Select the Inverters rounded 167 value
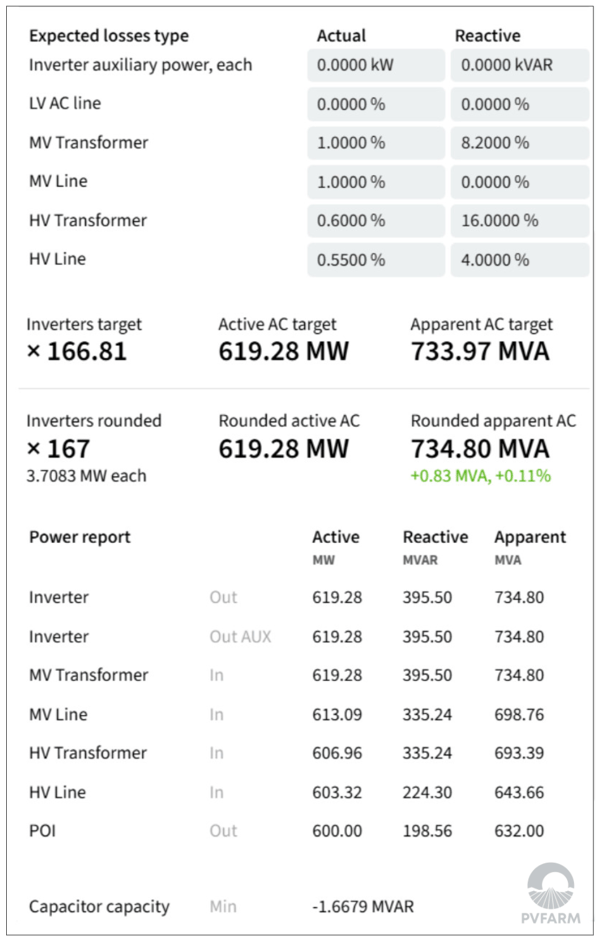The image size is (600, 940). tap(58, 449)
